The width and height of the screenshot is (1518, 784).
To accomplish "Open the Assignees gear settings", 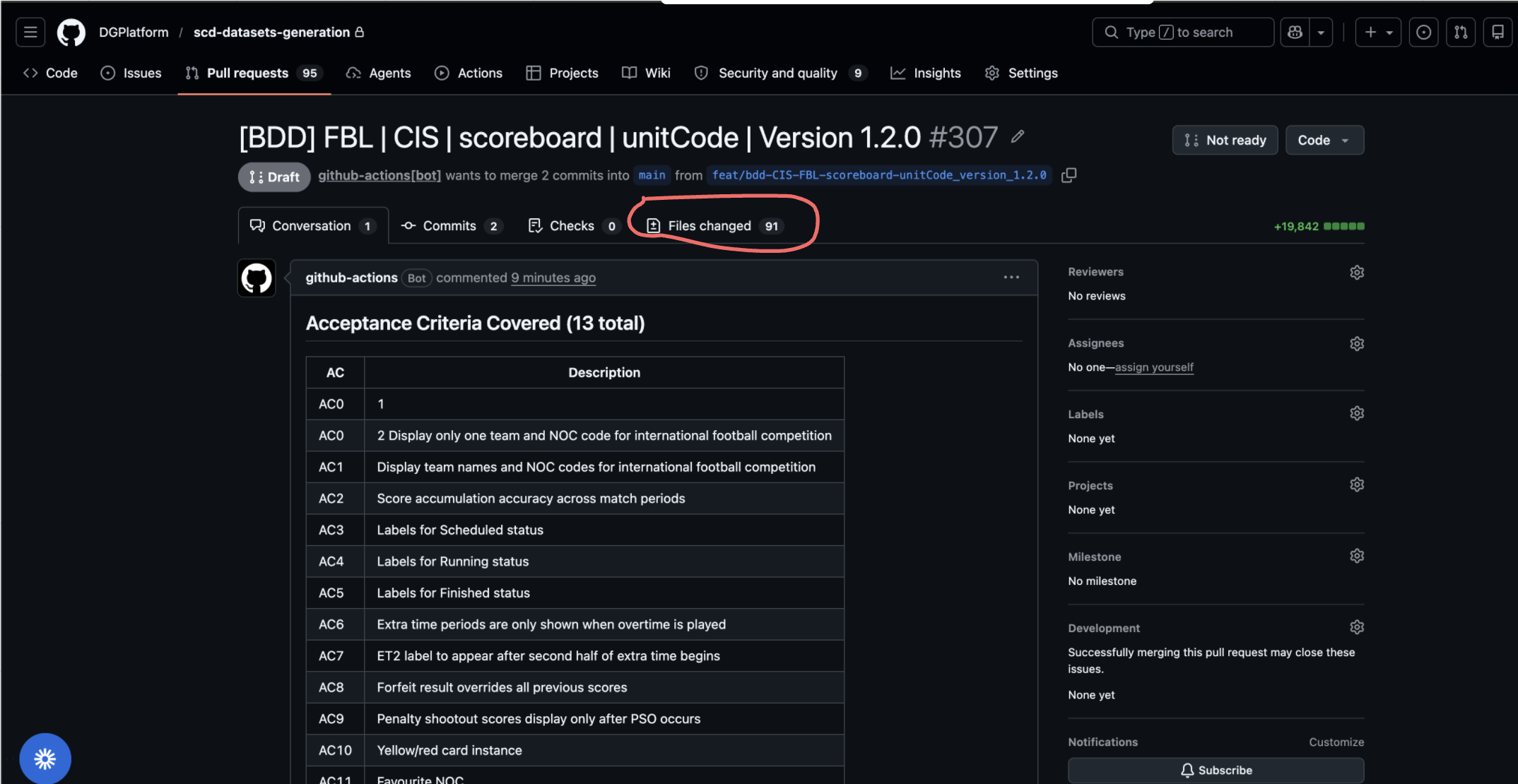I will pyautogui.click(x=1357, y=343).
